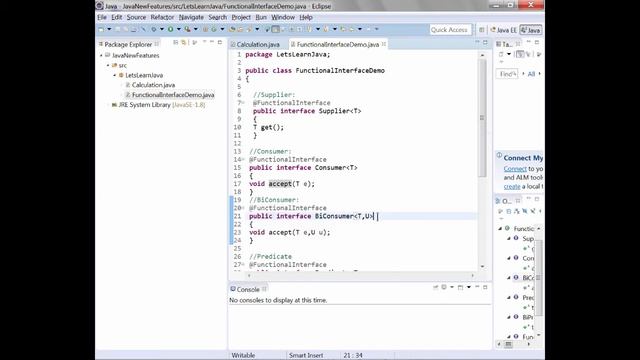The image size is (640, 360).
Task: Open the Source menu
Action: click(x=136, y=17)
